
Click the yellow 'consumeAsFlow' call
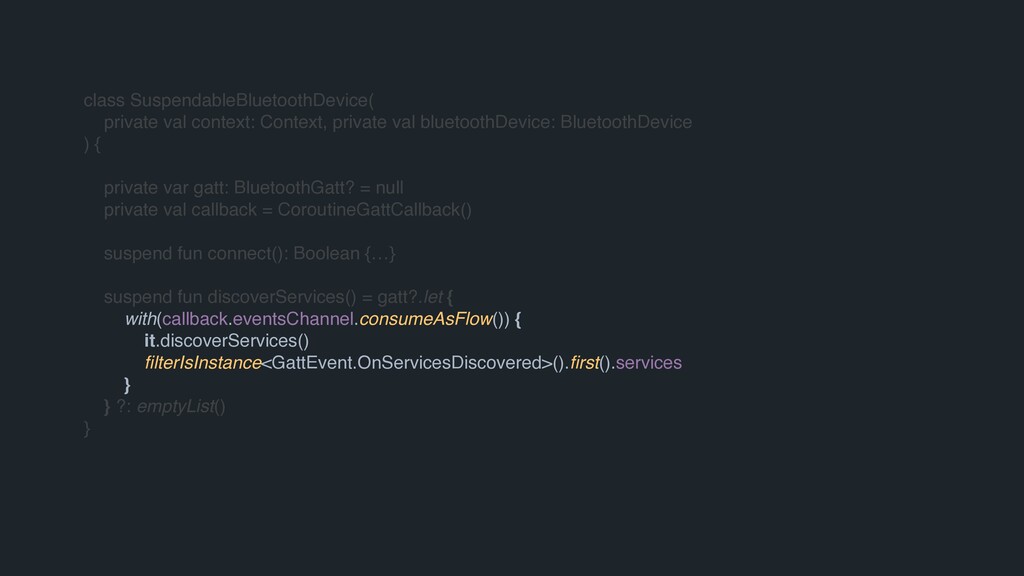pyautogui.click(x=425, y=319)
